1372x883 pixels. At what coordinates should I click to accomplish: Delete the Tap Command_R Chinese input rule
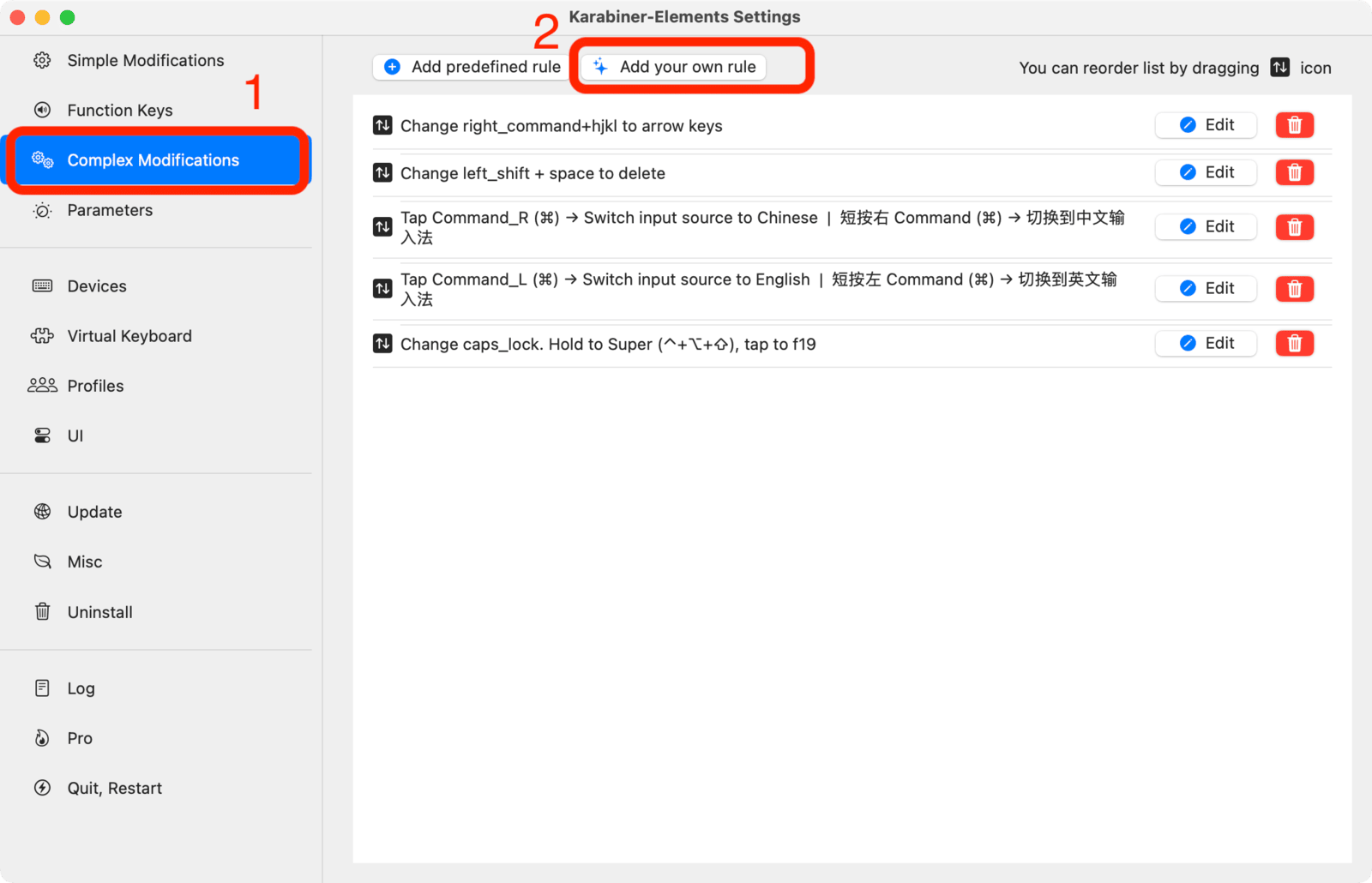1295,227
